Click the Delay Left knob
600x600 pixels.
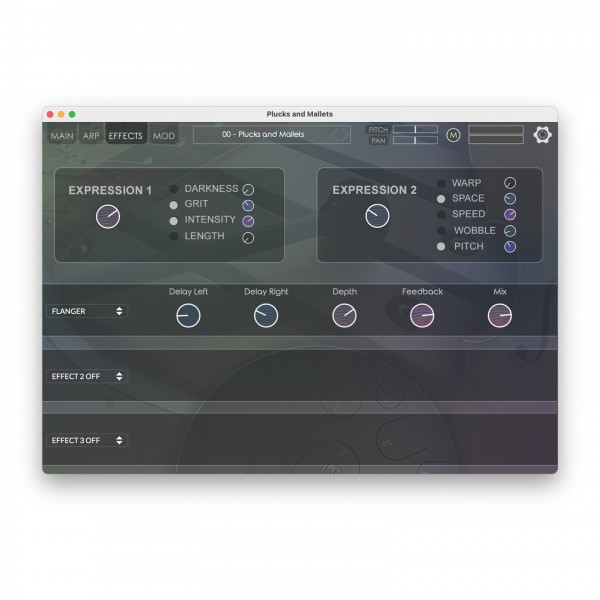pyautogui.click(x=188, y=316)
